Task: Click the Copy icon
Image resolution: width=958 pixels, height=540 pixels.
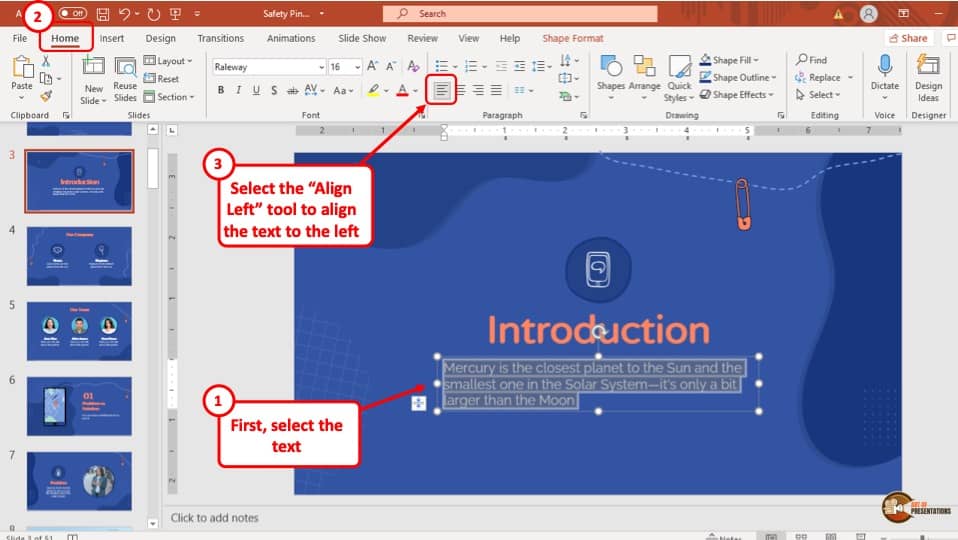Action: (x=46, y=78)
